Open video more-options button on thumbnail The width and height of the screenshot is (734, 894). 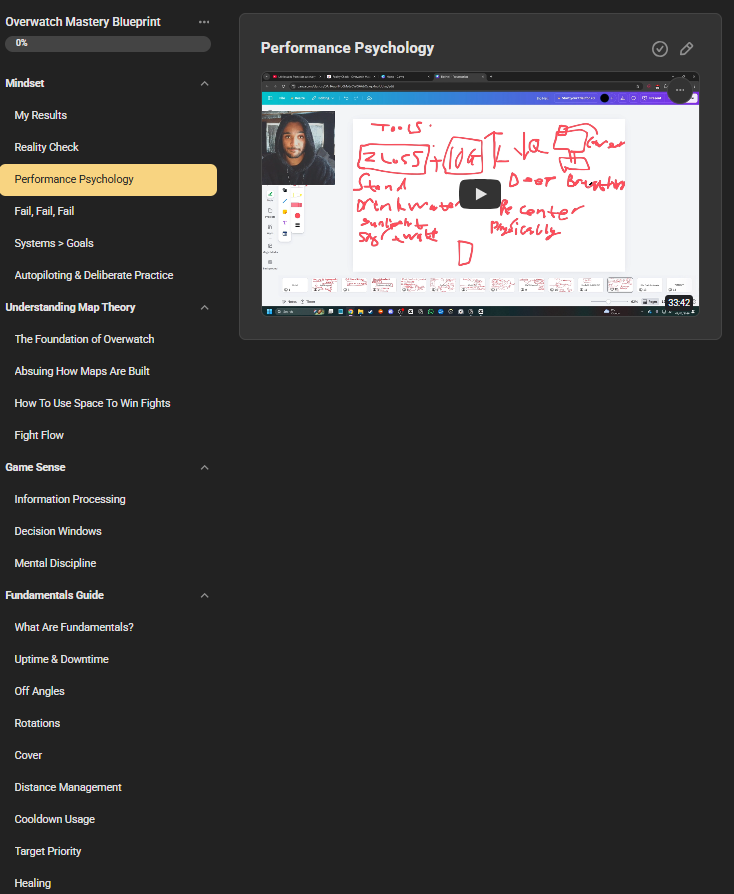click(680, 90)
